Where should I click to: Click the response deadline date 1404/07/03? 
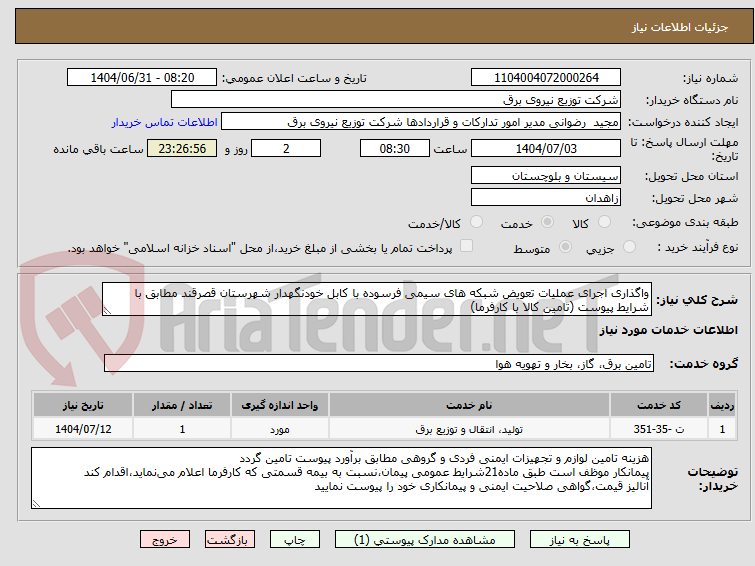[x=546, y=148]
